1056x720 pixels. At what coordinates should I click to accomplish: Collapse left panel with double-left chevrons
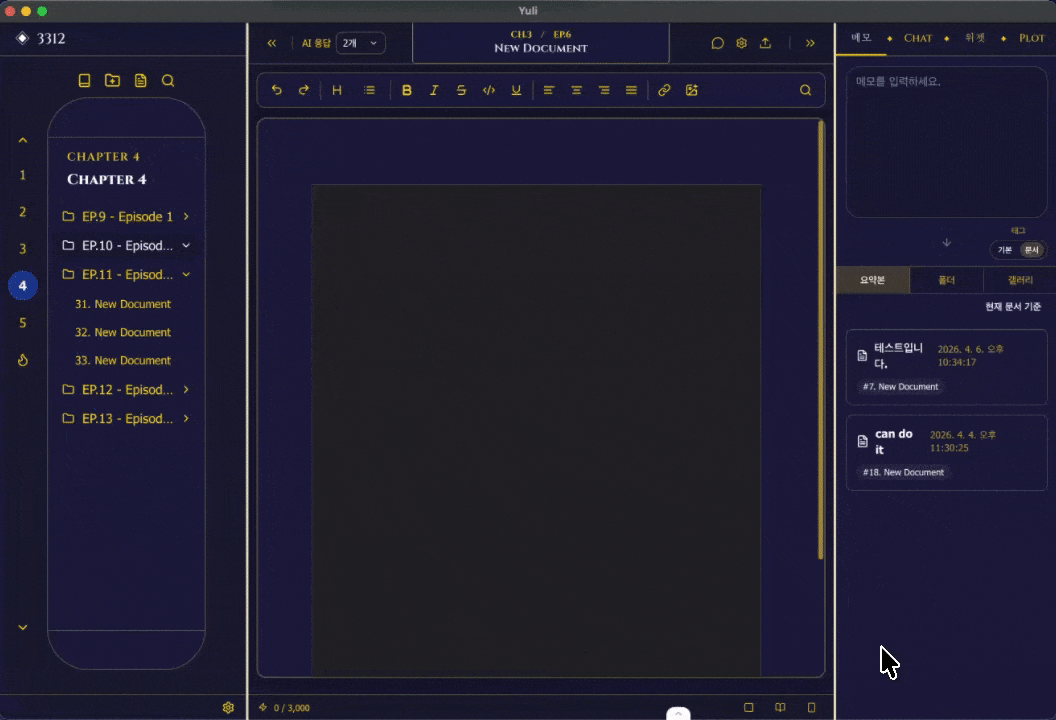pos(271,43)
